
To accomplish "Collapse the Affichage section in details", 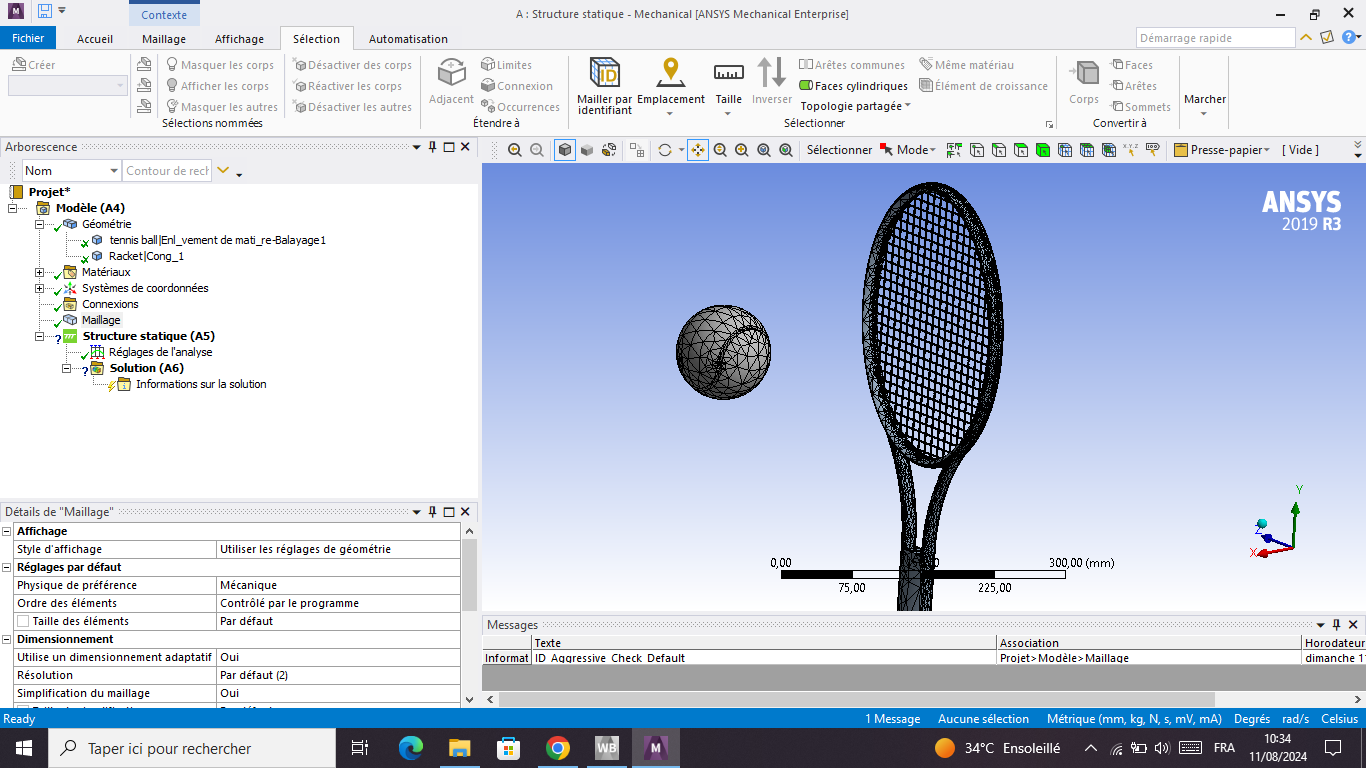I will click(7, 531).
